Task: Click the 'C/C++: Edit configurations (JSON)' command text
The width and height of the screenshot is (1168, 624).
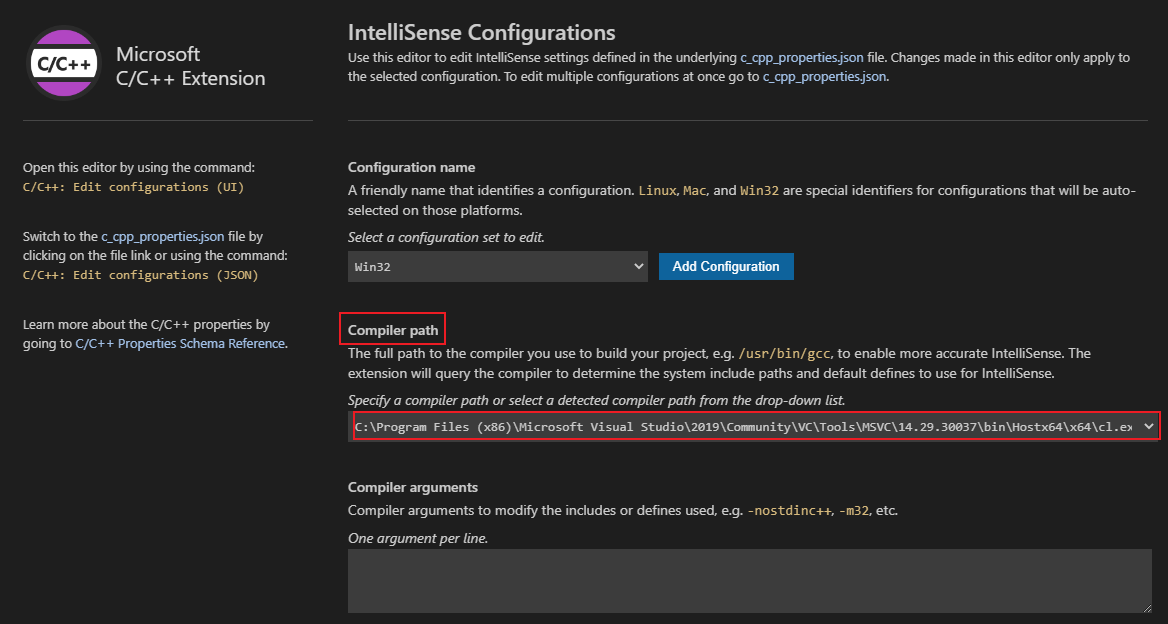Action: (141, 275)
